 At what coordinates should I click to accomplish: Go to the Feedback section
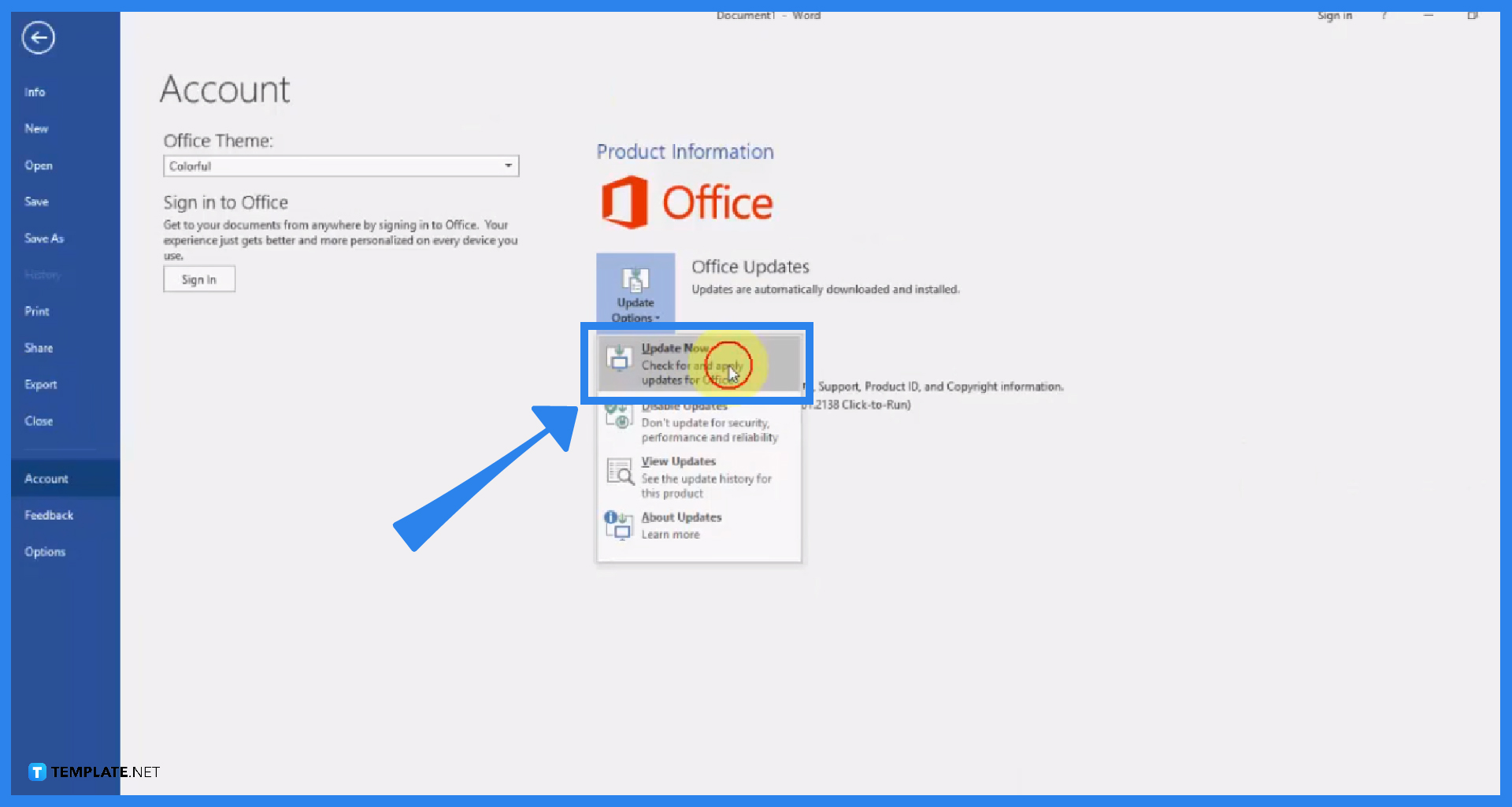(48, 515)
